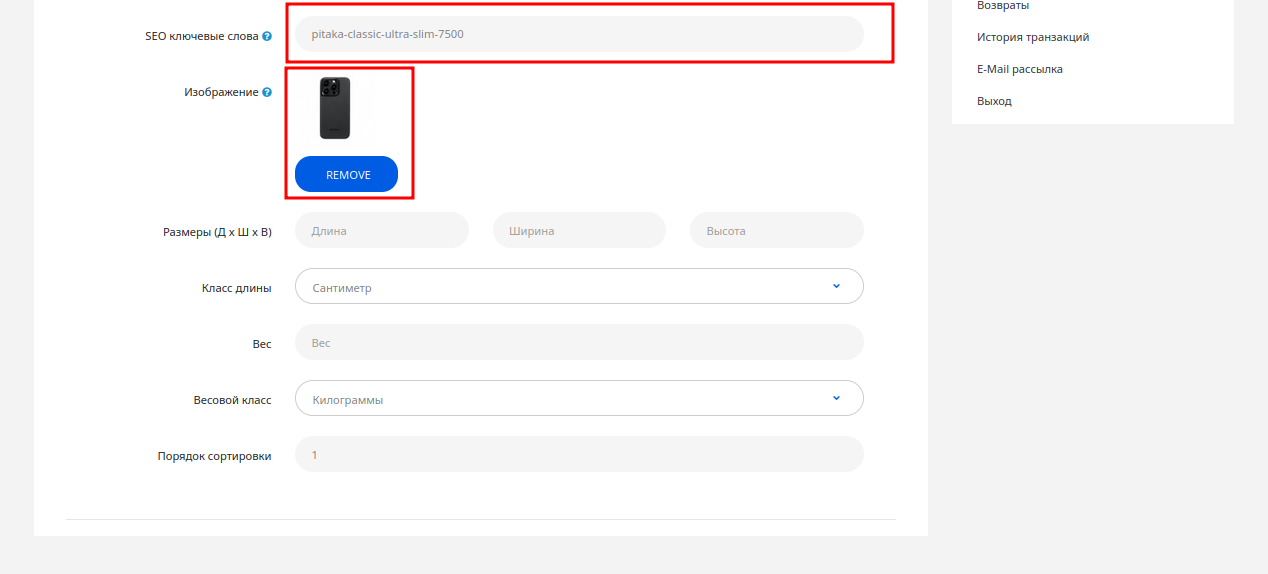Open Возвраты in the account sidebar
Screen dimensions: 1268x574
(1002, 6)
